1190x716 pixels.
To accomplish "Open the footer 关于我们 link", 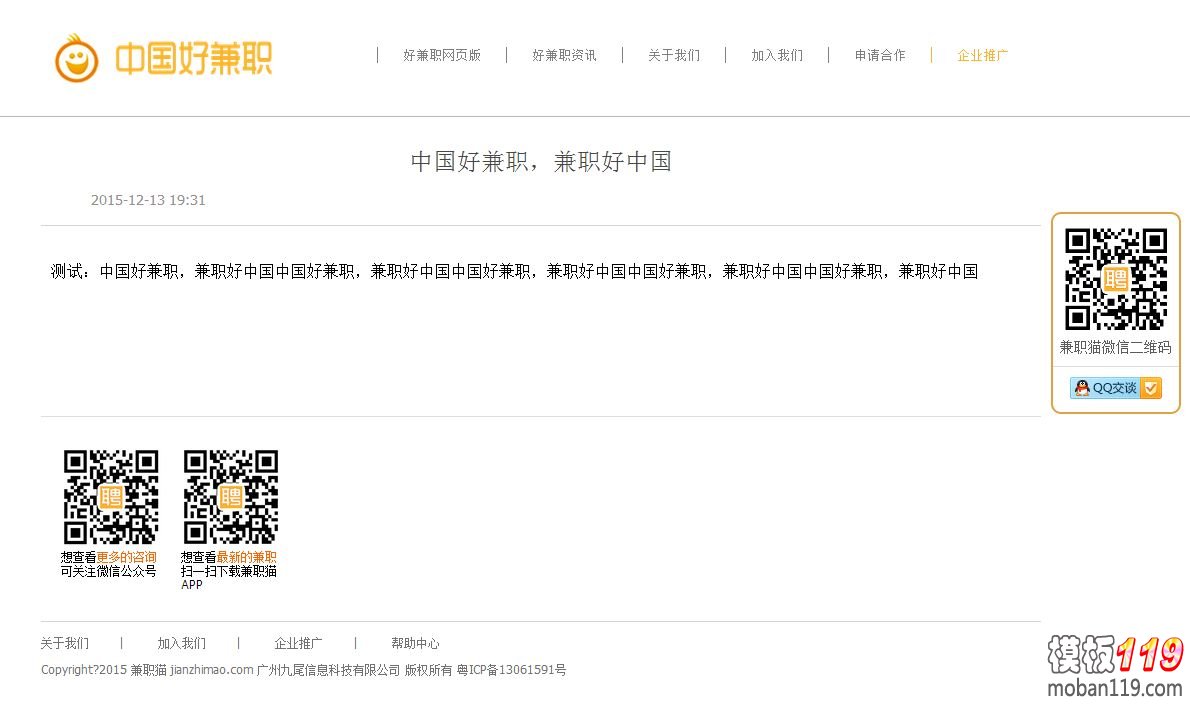I will pyautogui.click(x=65, y=644).
